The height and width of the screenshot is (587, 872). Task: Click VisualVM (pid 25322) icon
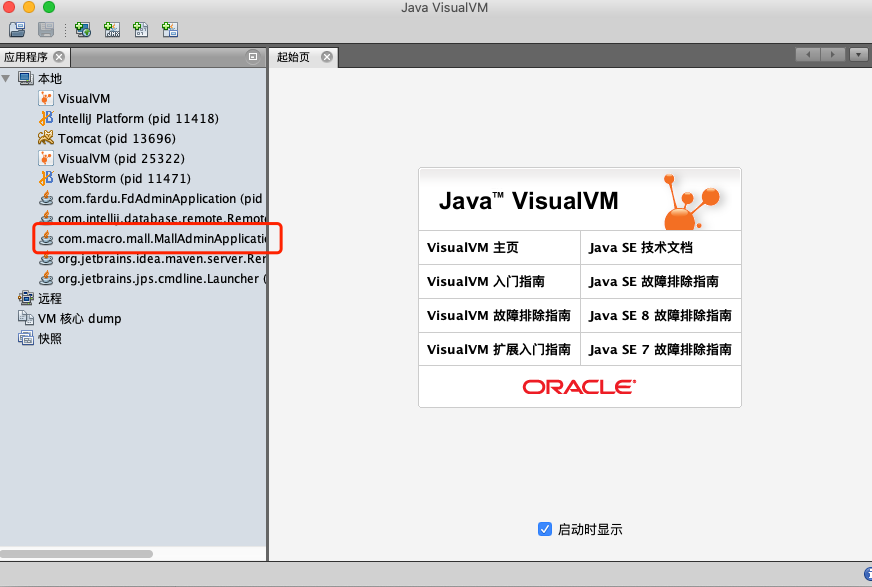pyautogui.click(x=46, y=158)
